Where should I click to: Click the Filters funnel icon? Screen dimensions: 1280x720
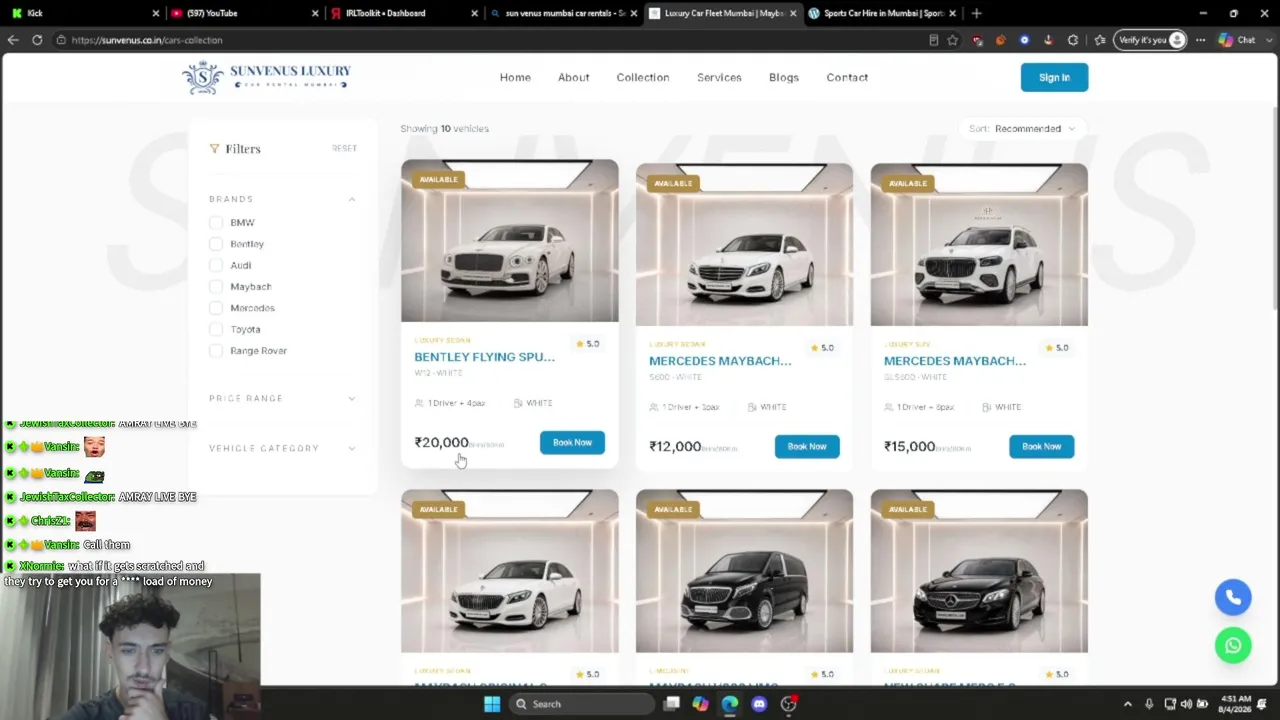pos(214,149)
